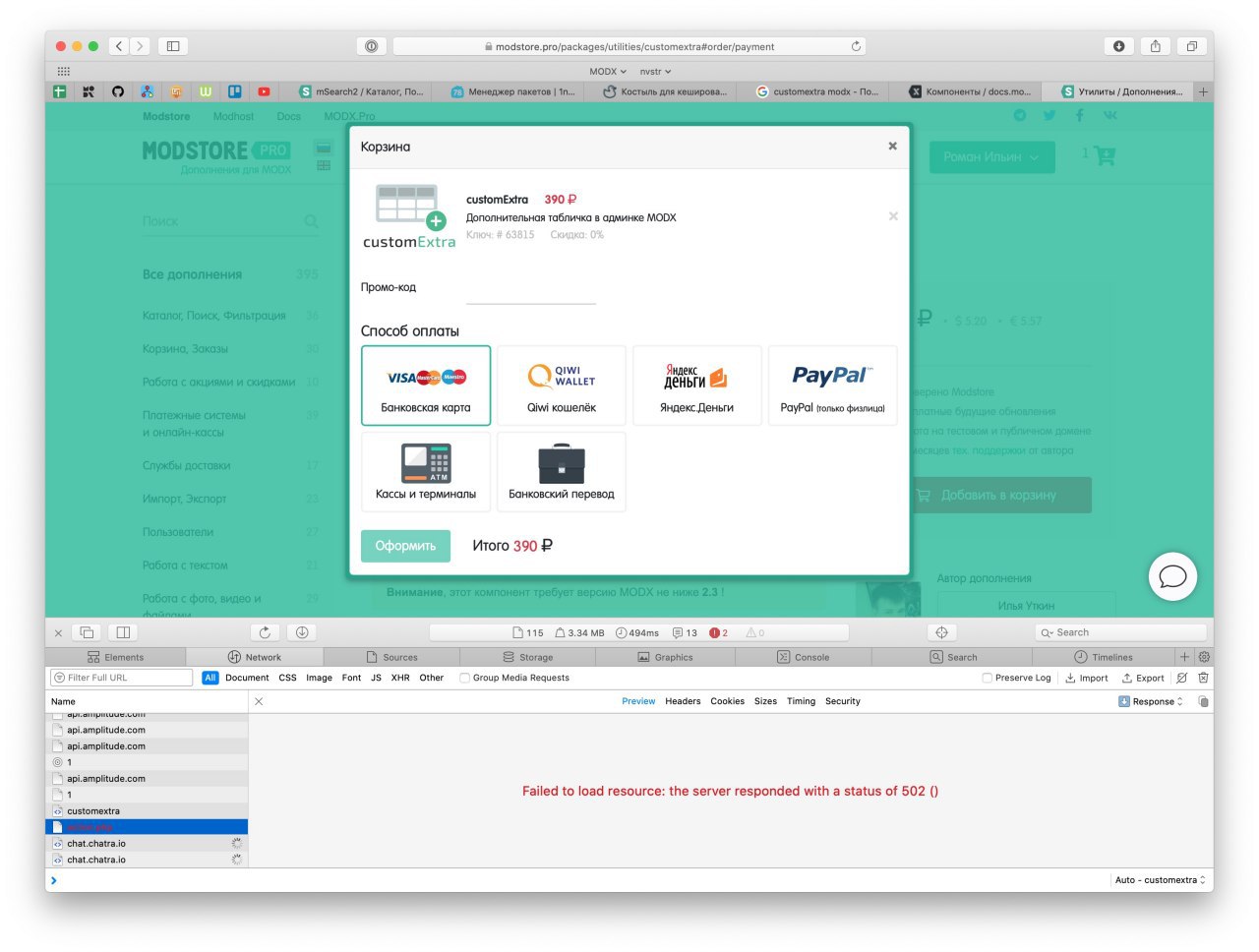Reload the page from the address bar
Viewport: 1259px width, 952px height.
[x=856, y=46]
